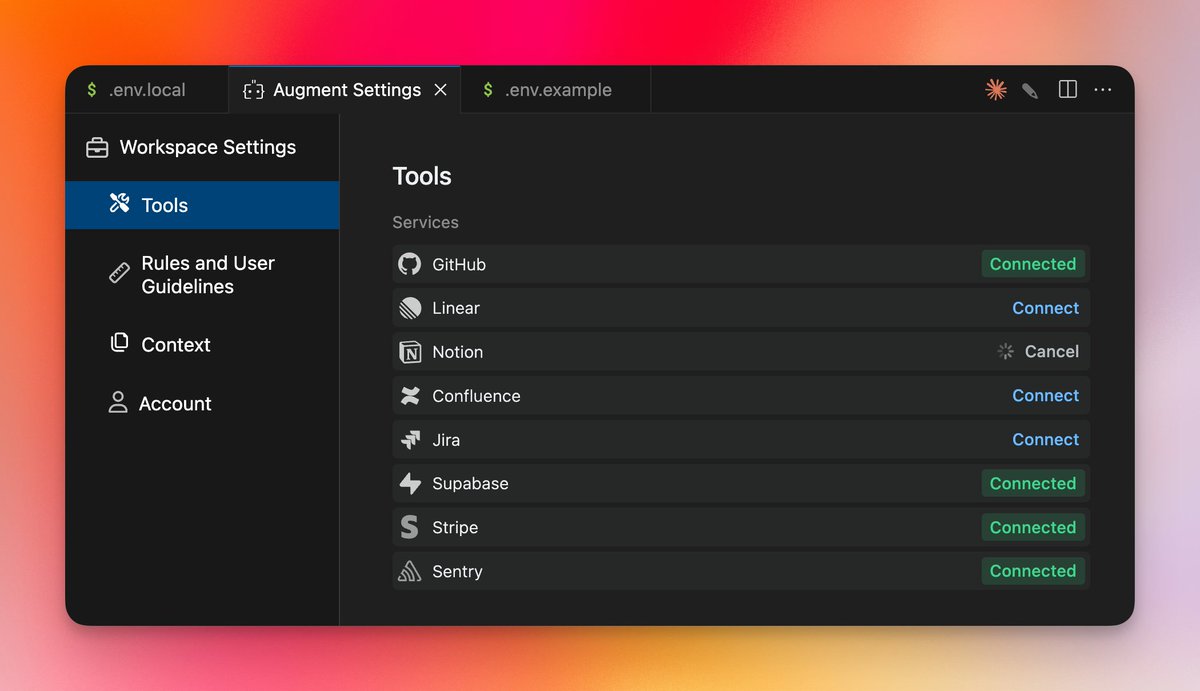This screenshot has width=1200, height=691.
Task: Toggle the split editor layout icon
Action: pyautogui.click(x=1068, y=90)
